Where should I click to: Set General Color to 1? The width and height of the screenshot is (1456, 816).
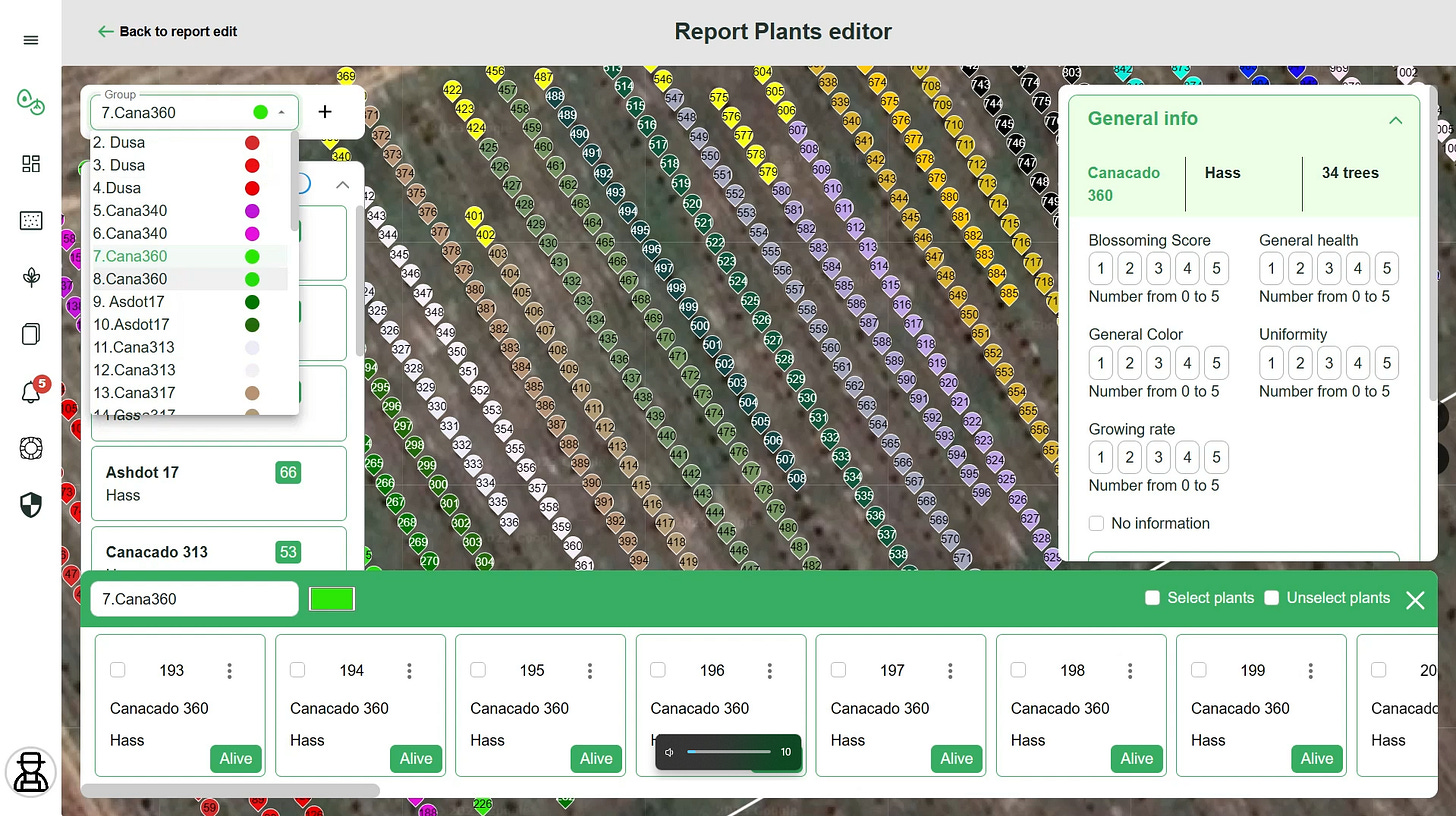[1101, 363]
